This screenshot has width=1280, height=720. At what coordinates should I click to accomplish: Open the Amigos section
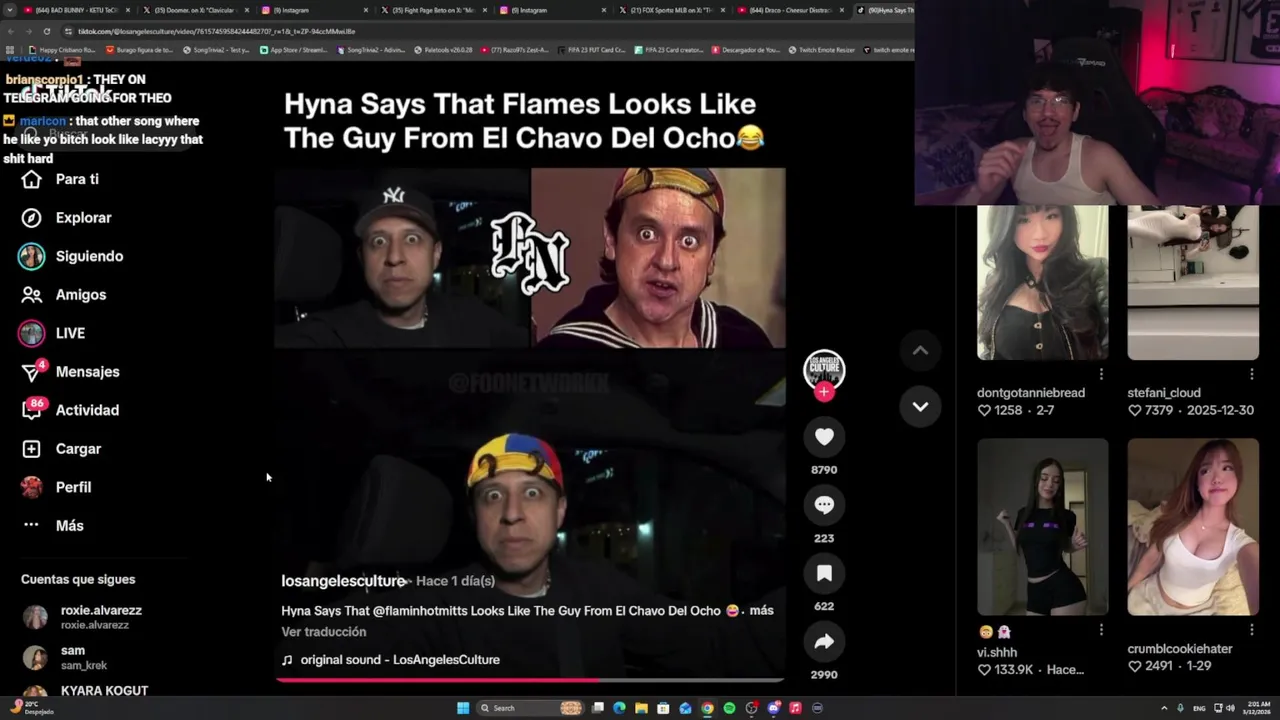tap(64, 295)
